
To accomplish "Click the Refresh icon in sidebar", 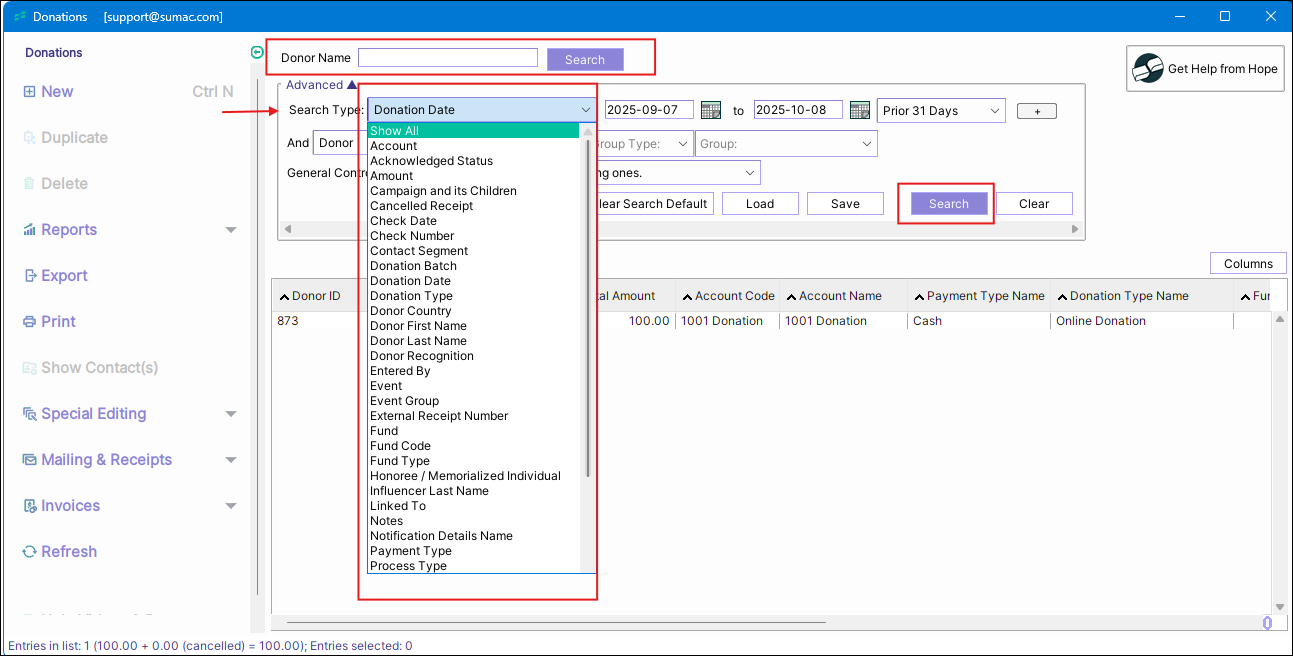I will point(29,552).
